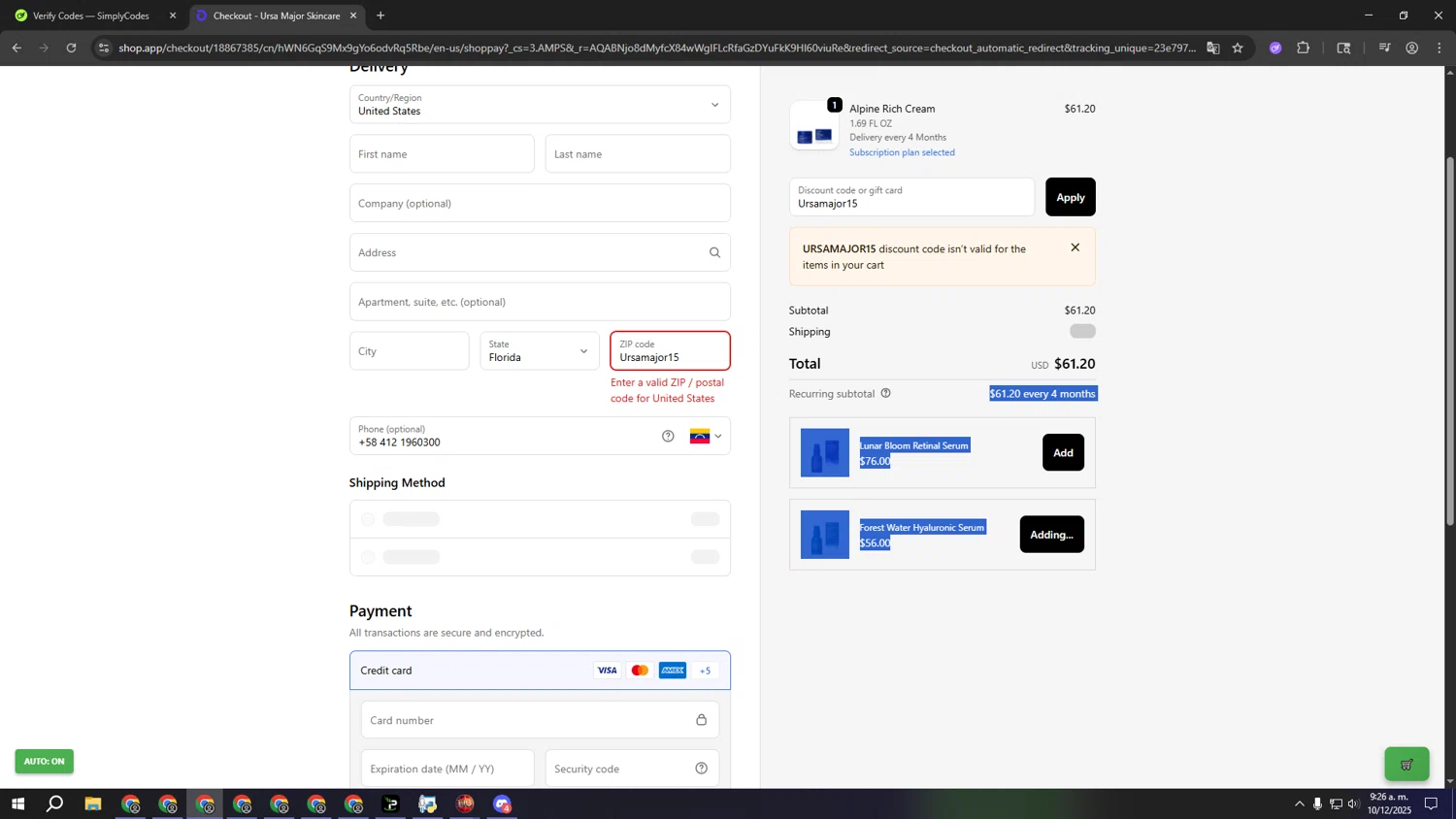Click the Apartment, suite field
Viewport: 1456px width, 819px height.
pos(540,302)
